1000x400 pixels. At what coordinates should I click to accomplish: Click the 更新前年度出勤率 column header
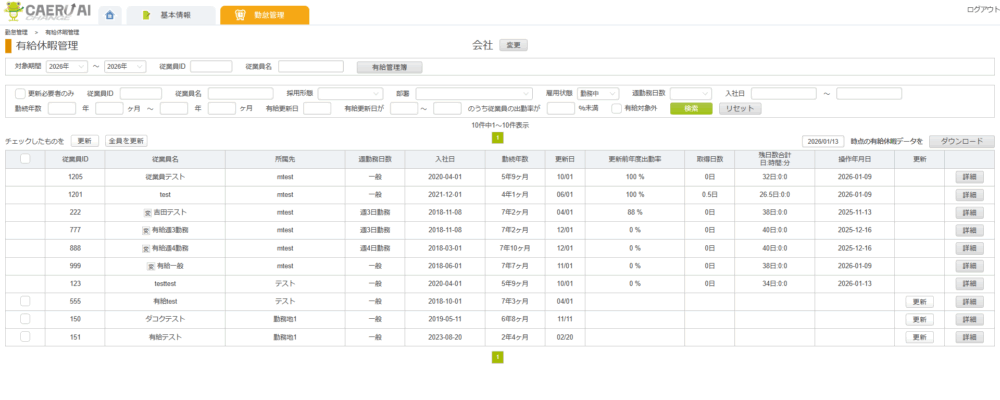point(635,159)
